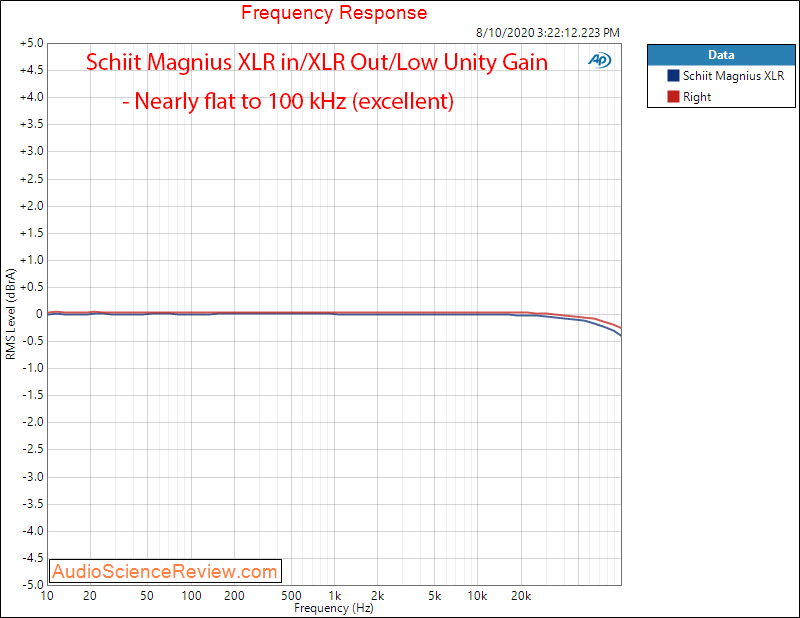Image resolution: width=800 pixels, height=618 pixels.
Task: Click the -1.0 y-axis tick label
Action: [33, 368]
